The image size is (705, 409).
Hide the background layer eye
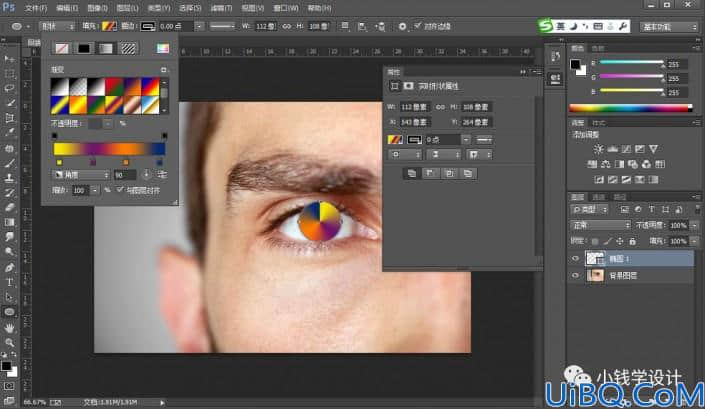pos(576,275)
